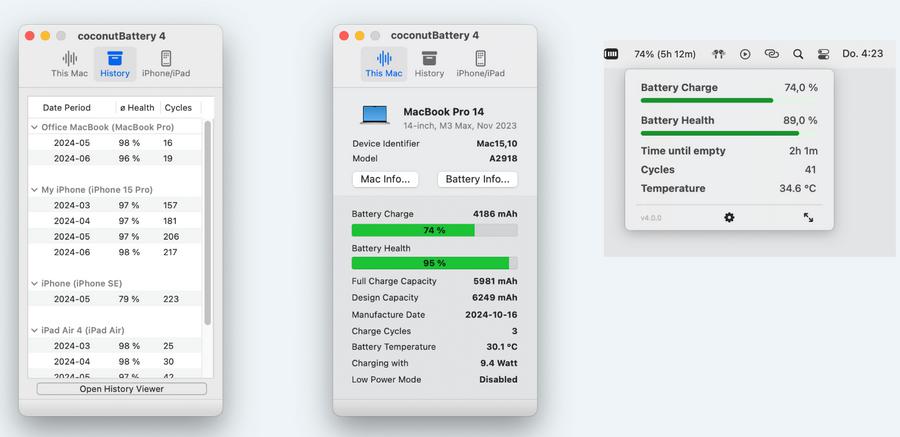This screenshot has width=900, height=437.
Task: Click the history list vertical scrollbar
Action: coord(208,223)
